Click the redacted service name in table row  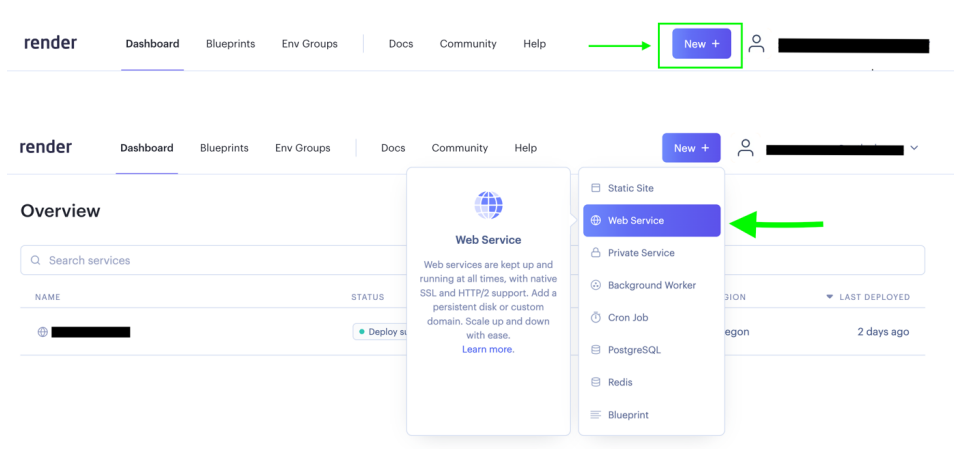click(91, 332)
